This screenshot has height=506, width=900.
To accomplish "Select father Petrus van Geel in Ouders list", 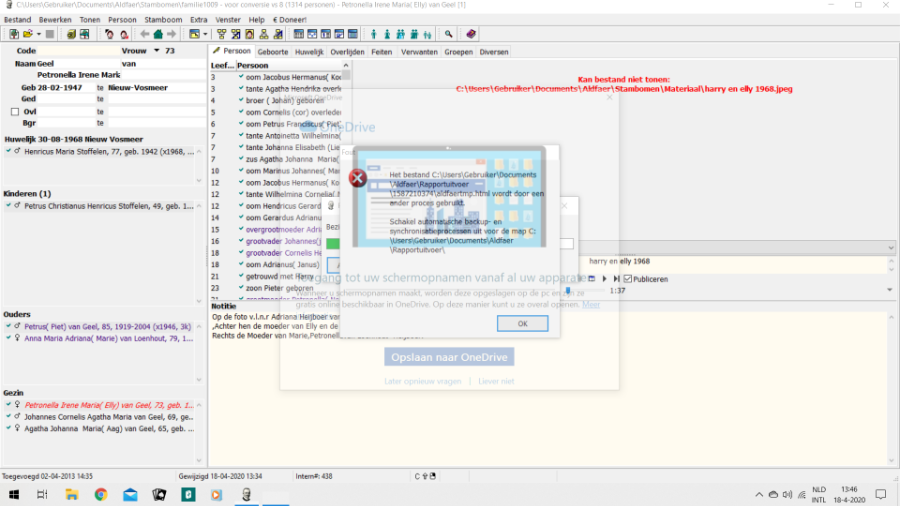I will pyautogui.click(x=100, y=326).
